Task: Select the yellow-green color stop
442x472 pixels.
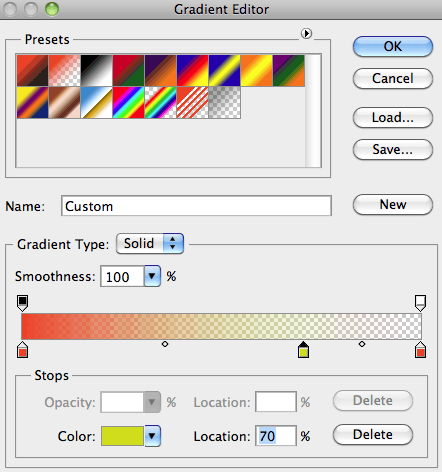Action: click(x=303, y=350)
